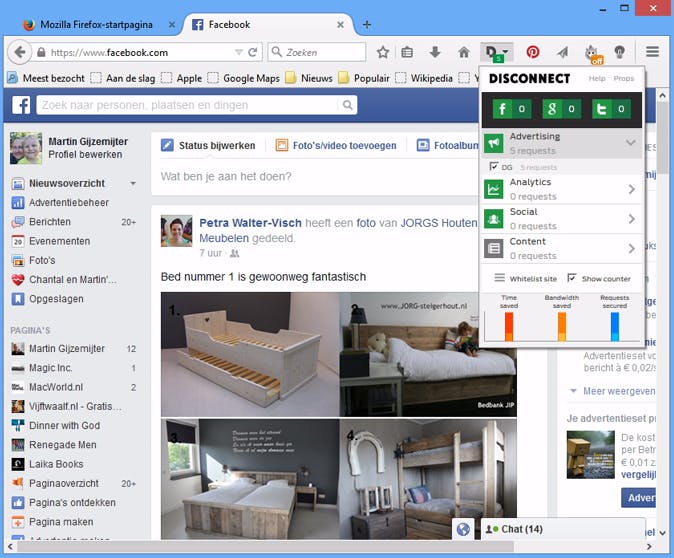
Task: Open the downloads arrow icon
Action: point(435,52)
